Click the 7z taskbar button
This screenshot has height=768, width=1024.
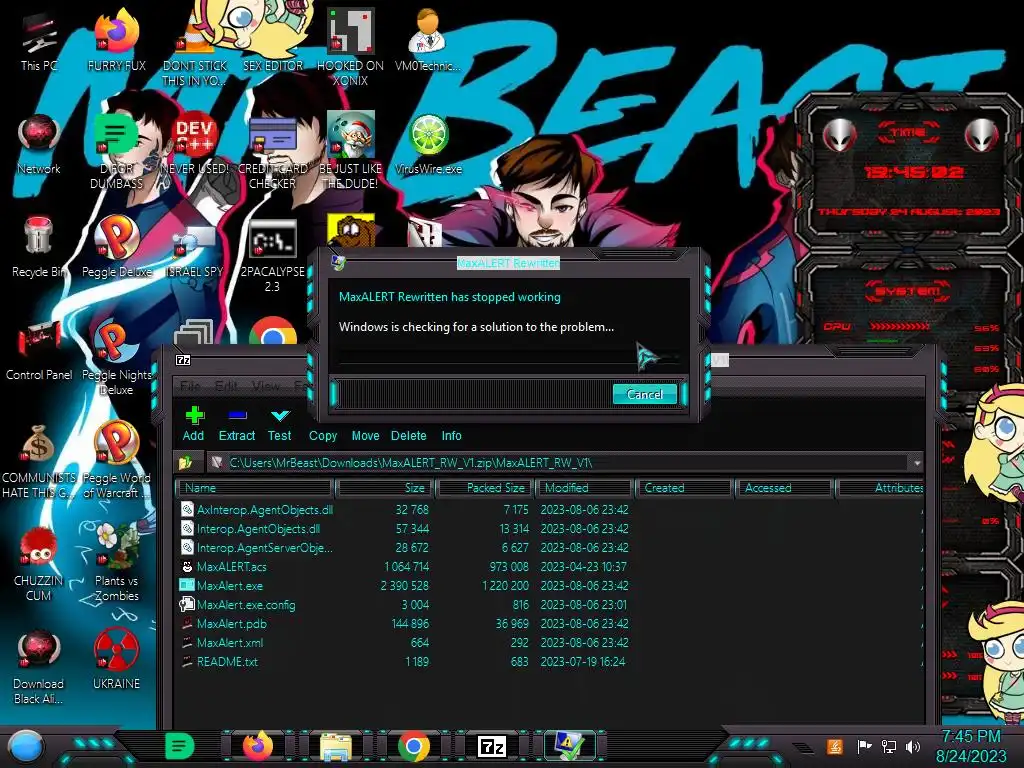pyautogui.click(x=492, y=746)
